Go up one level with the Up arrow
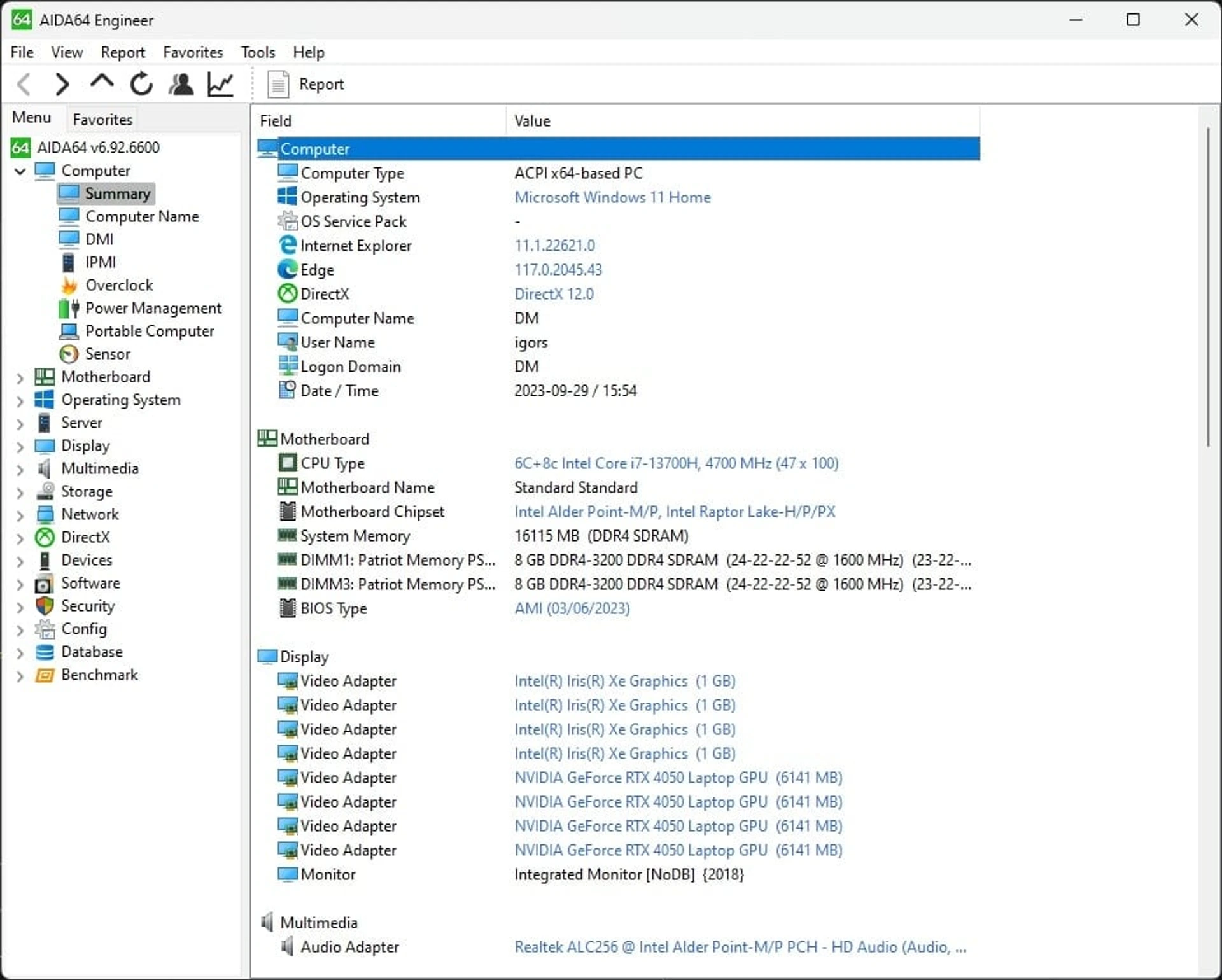Image resolution: width=1222 pixels, height=980 pixels. [102, 82]
